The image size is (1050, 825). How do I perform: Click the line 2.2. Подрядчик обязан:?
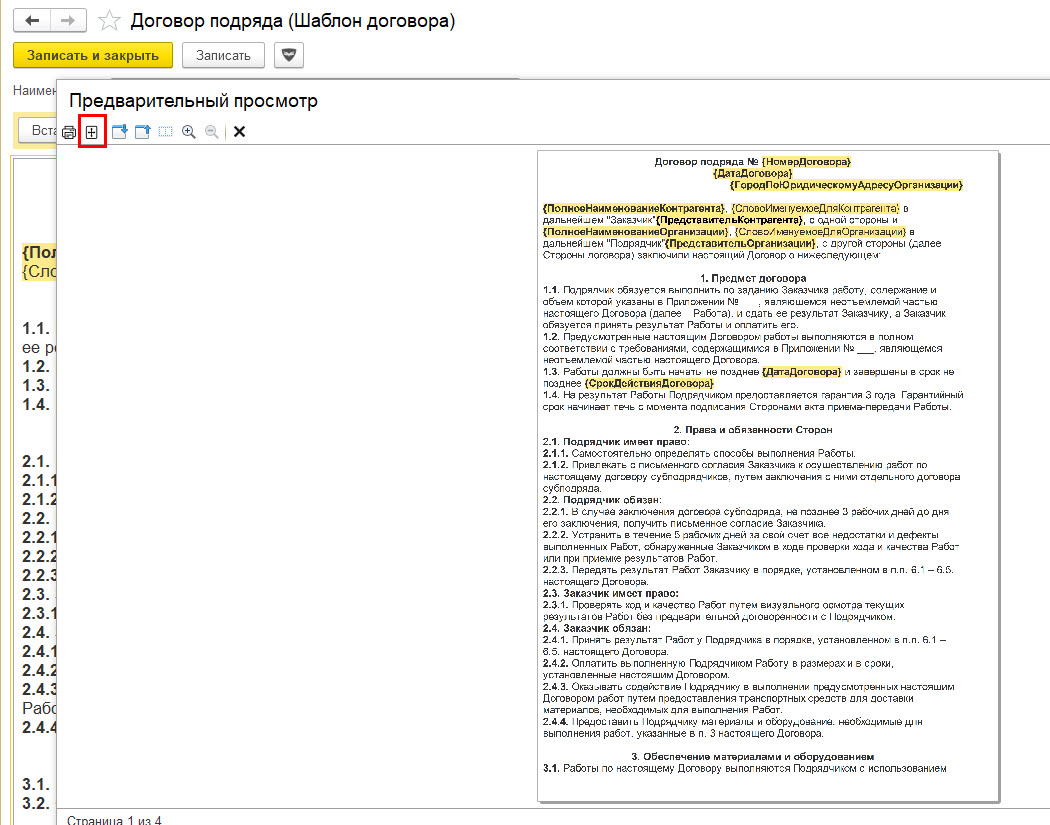click(602, 500)
